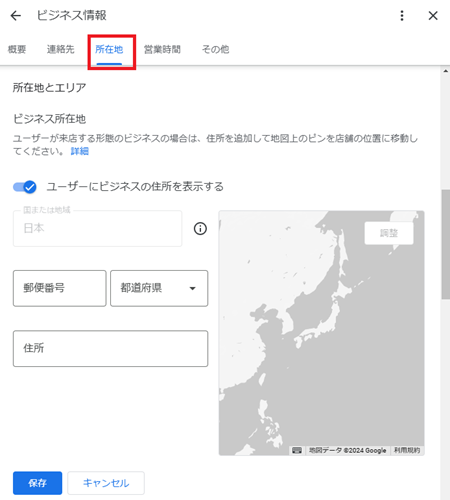
Task: Click the 保存 button
Action: point(37,483)
